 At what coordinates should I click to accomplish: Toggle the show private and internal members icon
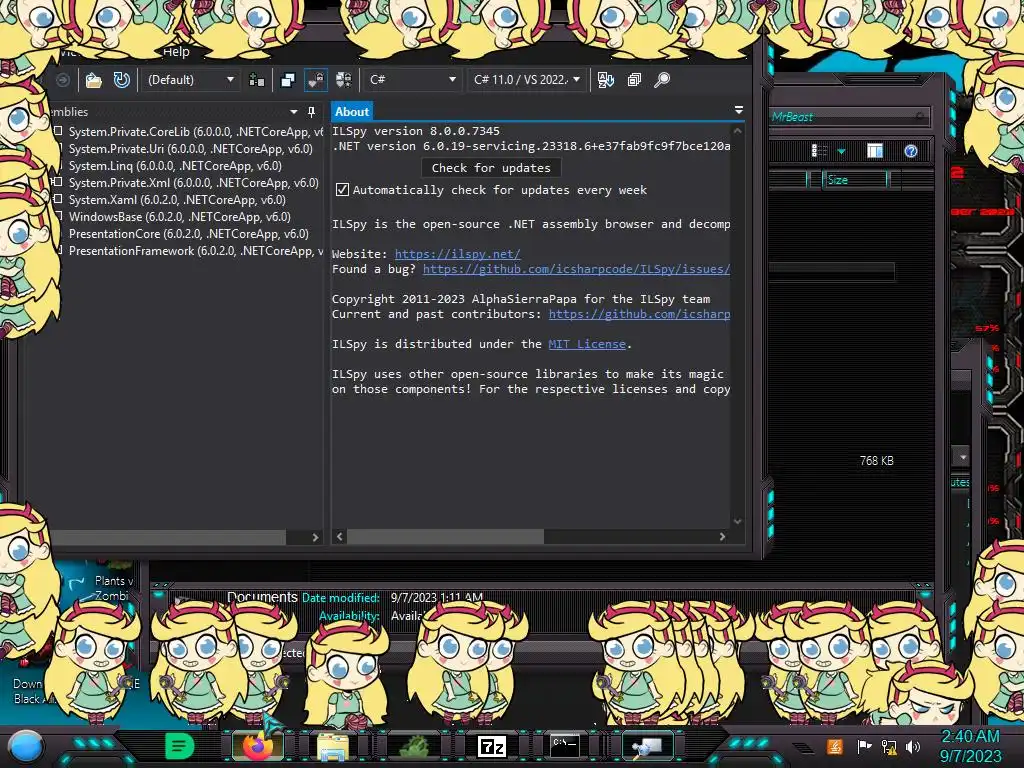(x=316, y=80)
